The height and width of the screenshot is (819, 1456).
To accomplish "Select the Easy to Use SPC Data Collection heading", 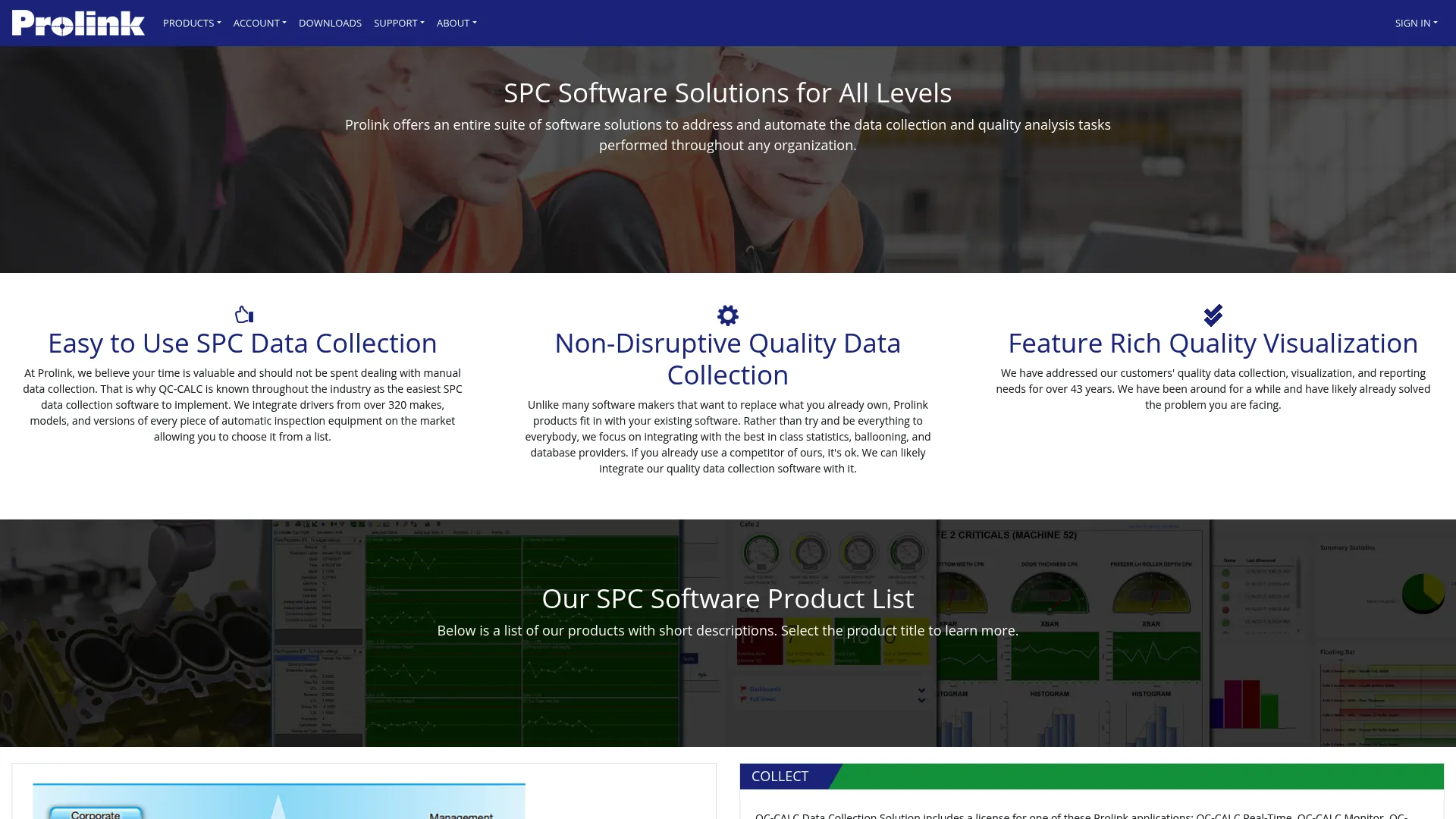I will [x=243, y=344].
